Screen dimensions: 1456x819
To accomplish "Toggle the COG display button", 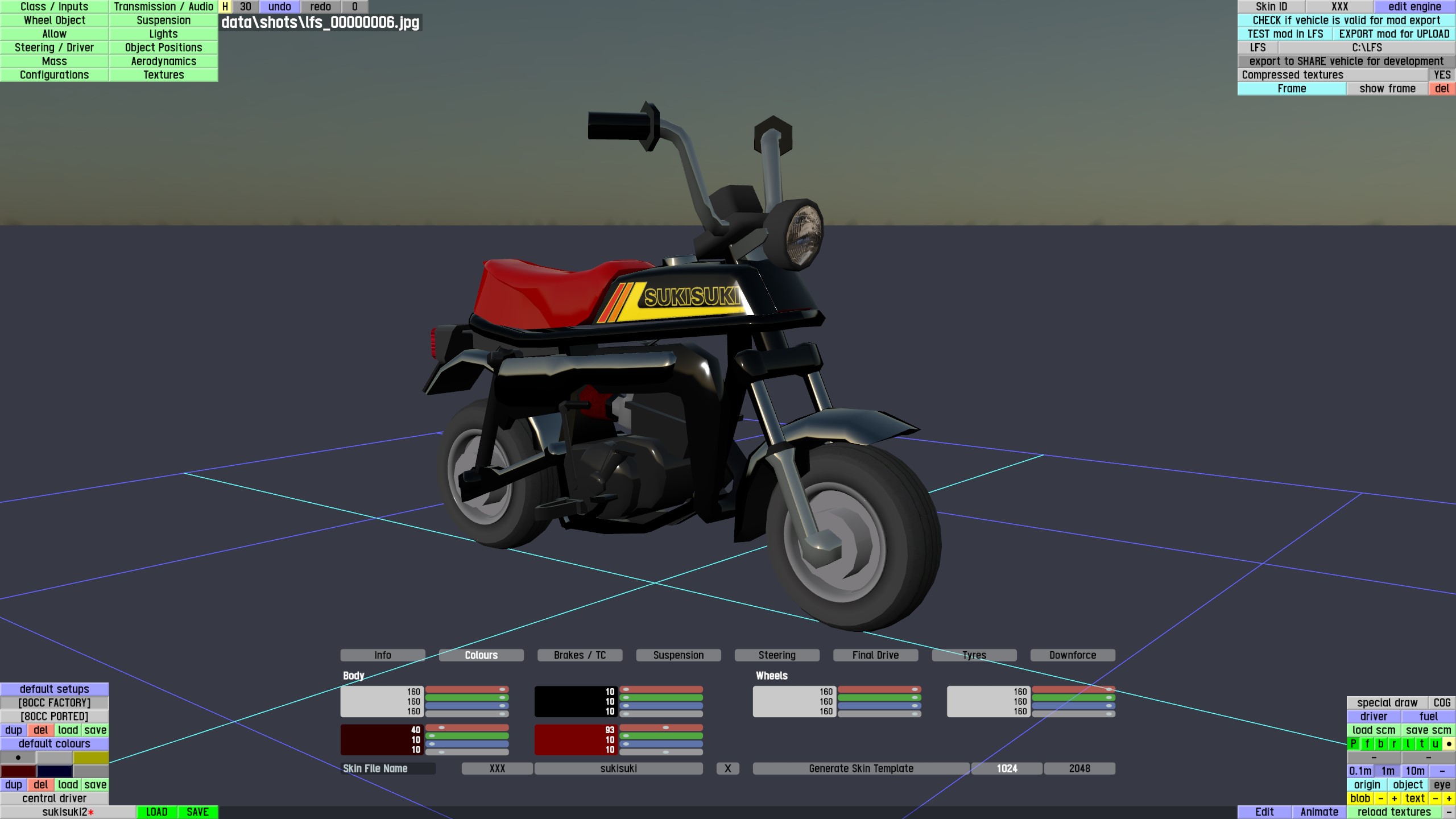I will [x=1441, y=702].
